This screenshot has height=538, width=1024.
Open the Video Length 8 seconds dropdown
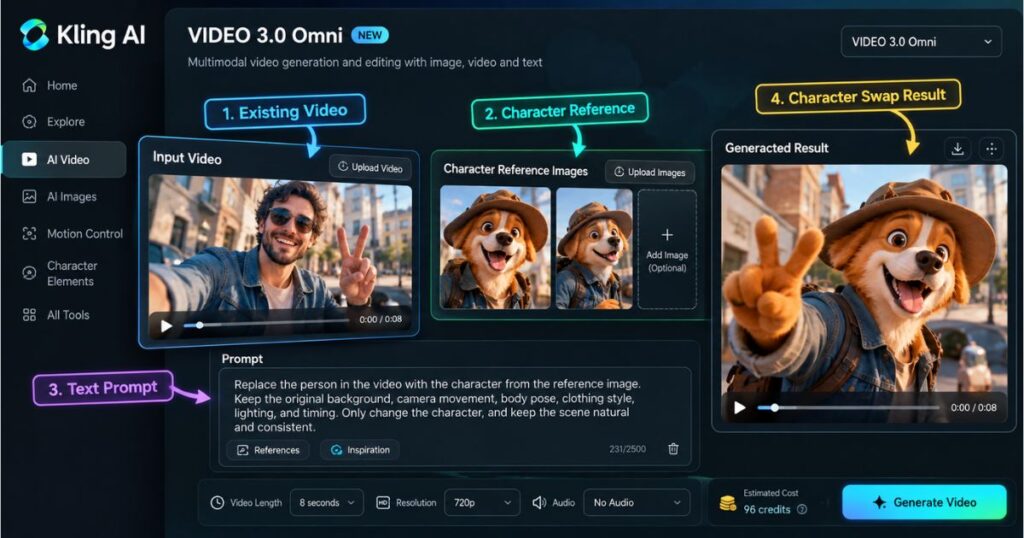327,503
